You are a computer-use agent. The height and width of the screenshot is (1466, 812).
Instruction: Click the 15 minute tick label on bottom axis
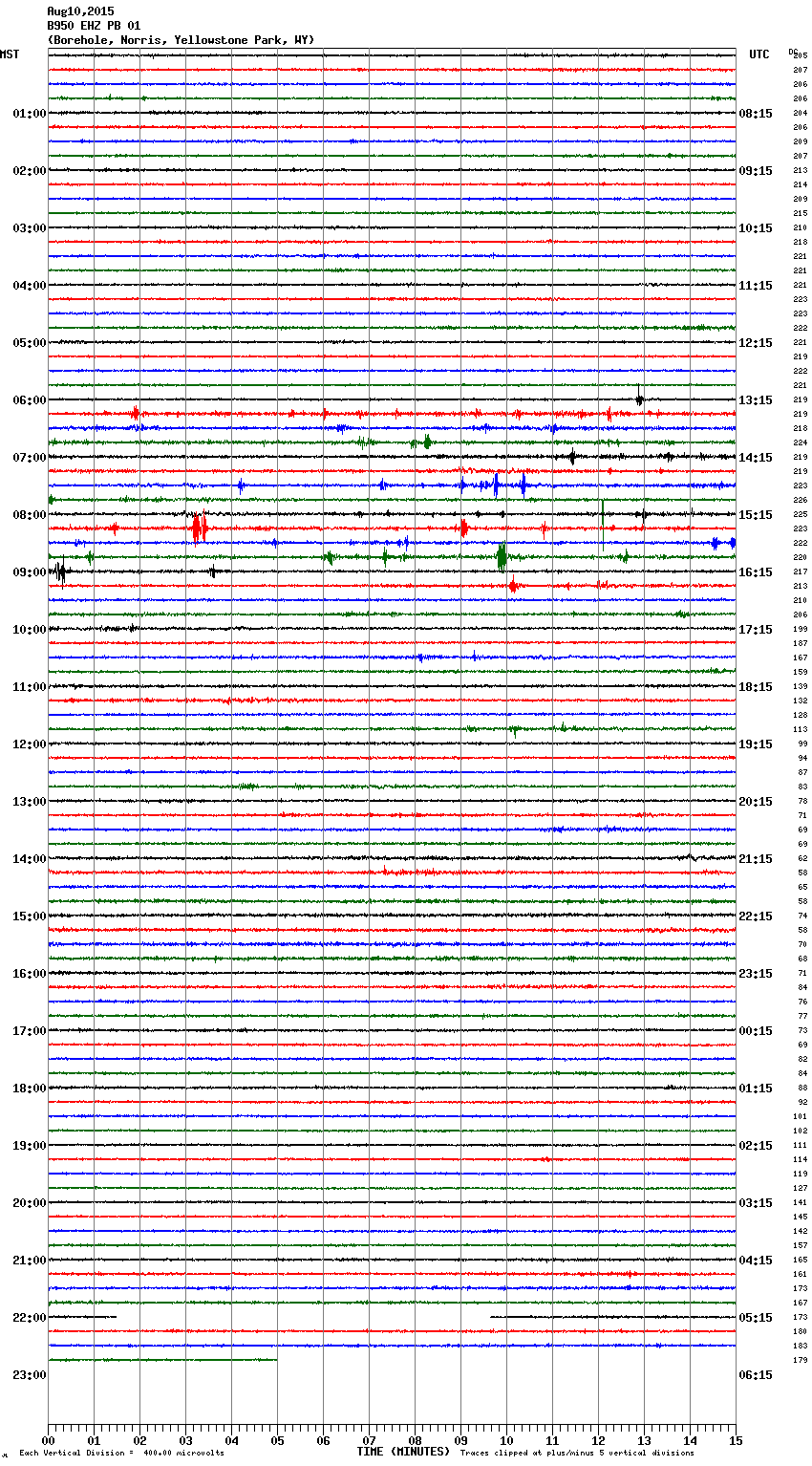pos(735,1440)
